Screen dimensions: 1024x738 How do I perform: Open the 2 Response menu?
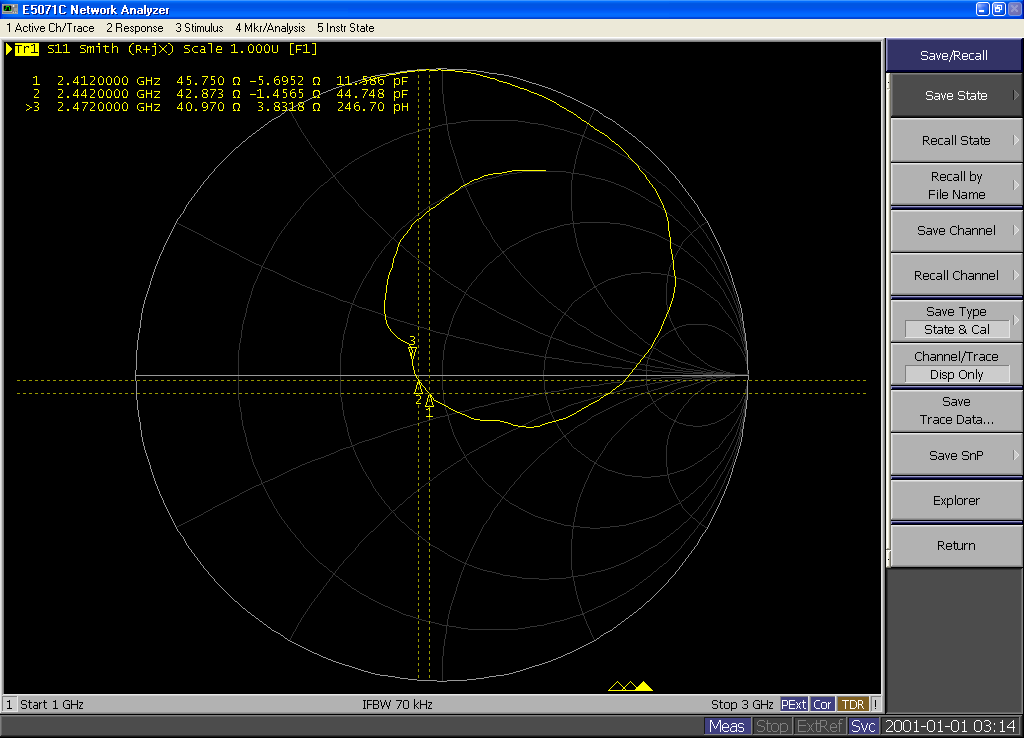(x=133, y=28)
